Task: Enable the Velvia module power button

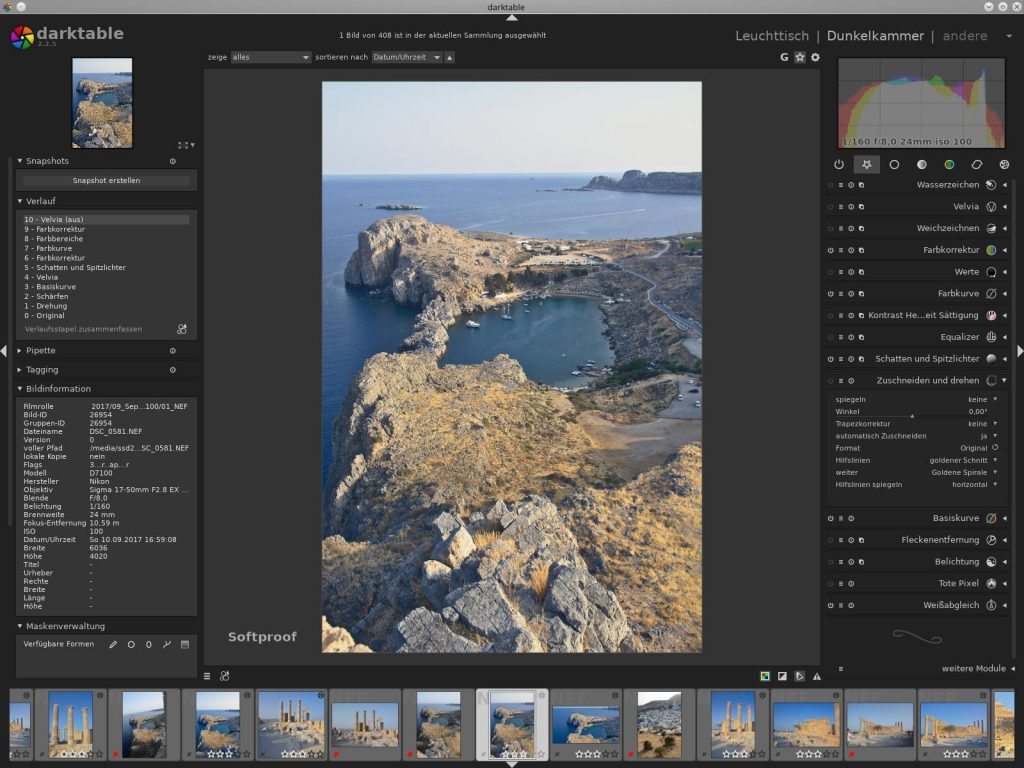Action: click(830, 207)
